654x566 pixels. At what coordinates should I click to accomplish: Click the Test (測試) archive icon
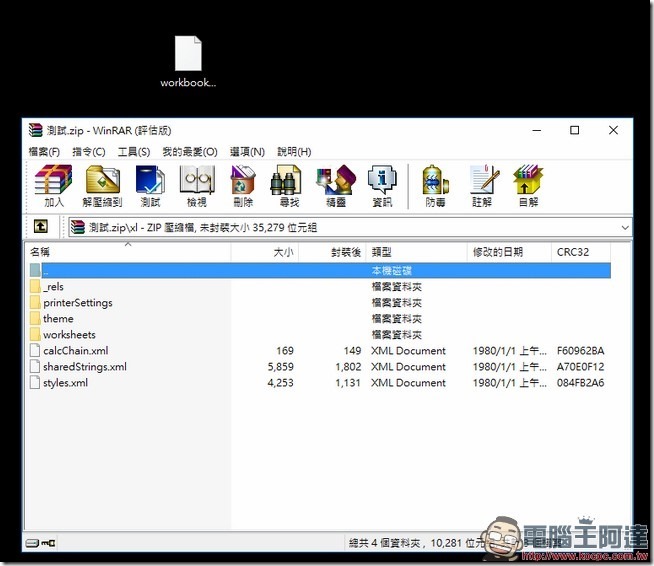point(150,186)
